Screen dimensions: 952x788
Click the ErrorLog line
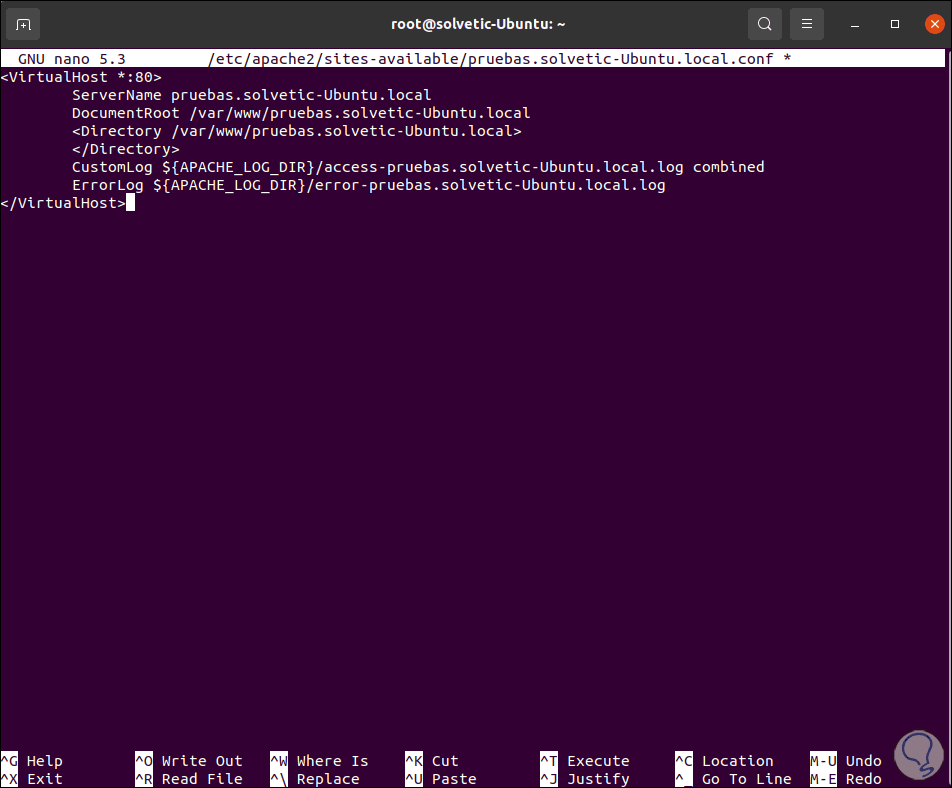[369, 185]
